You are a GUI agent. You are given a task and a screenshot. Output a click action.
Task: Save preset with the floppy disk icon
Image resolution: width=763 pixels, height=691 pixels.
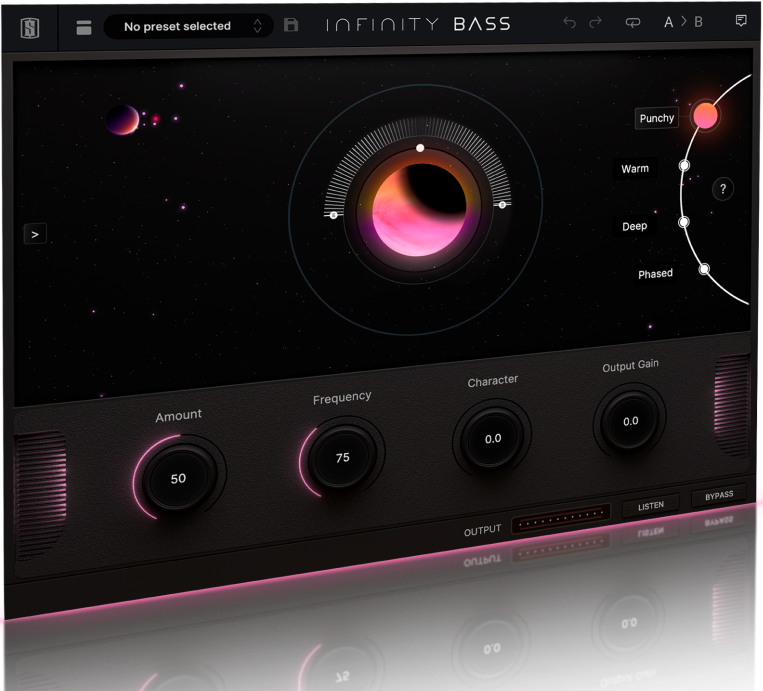click(x=291, y=26)
